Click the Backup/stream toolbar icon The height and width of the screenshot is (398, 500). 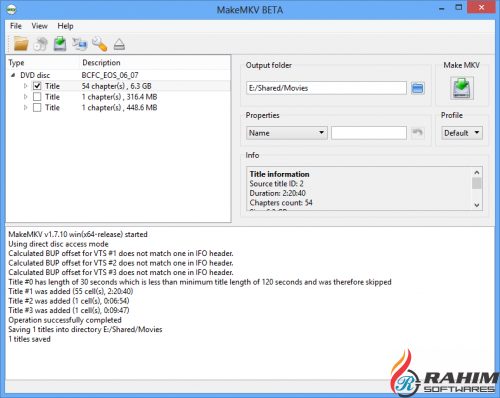80,44
